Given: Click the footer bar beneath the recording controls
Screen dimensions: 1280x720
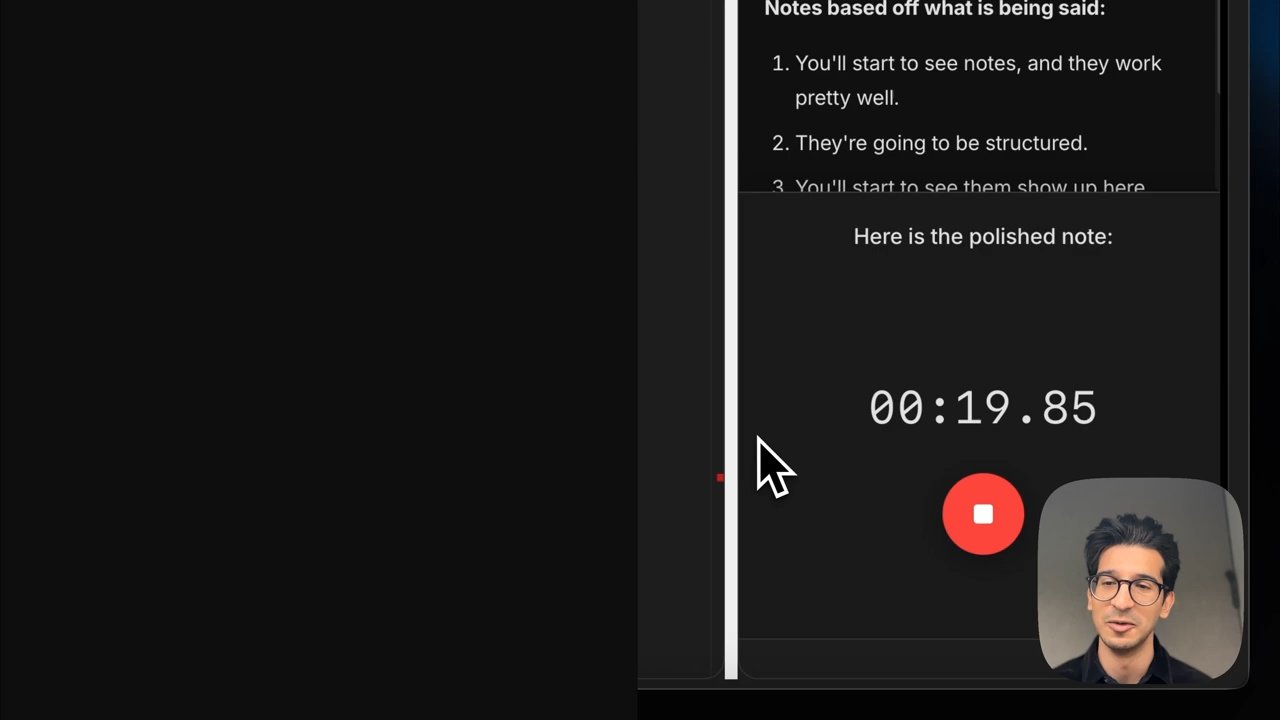Looking at the screenshot, I should [x=890, y=658].
